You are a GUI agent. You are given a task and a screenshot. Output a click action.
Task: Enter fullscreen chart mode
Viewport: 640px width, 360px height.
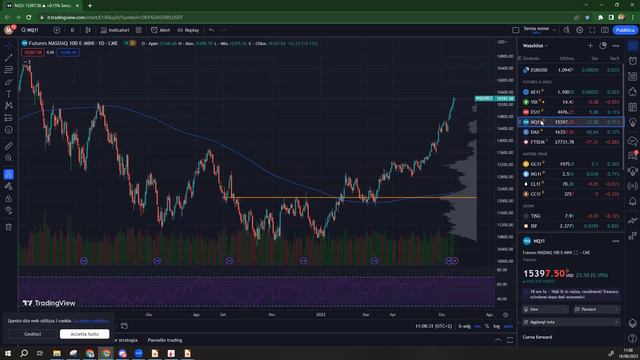click(x=592, y=30)
